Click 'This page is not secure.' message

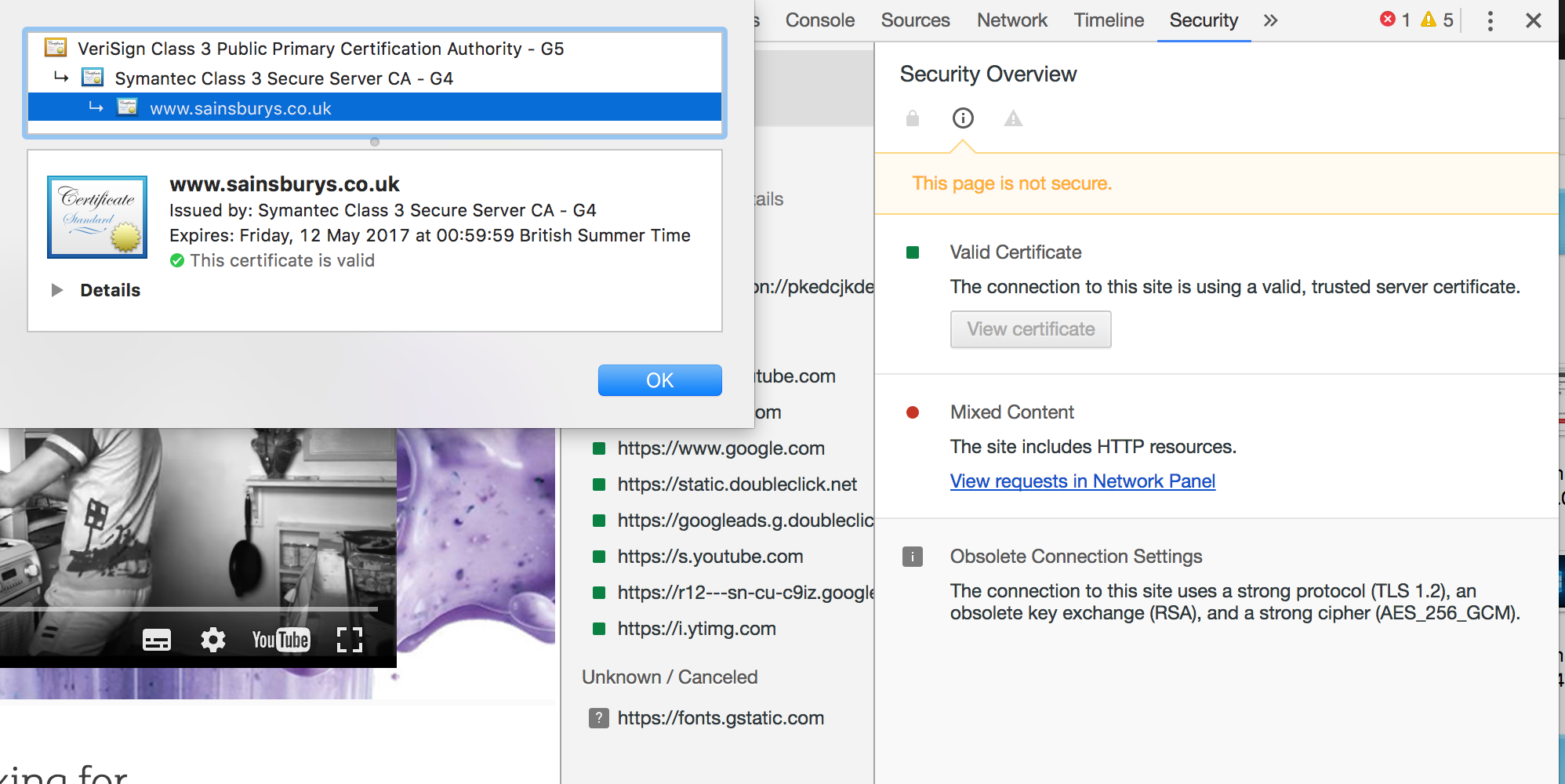point(1011,183)
